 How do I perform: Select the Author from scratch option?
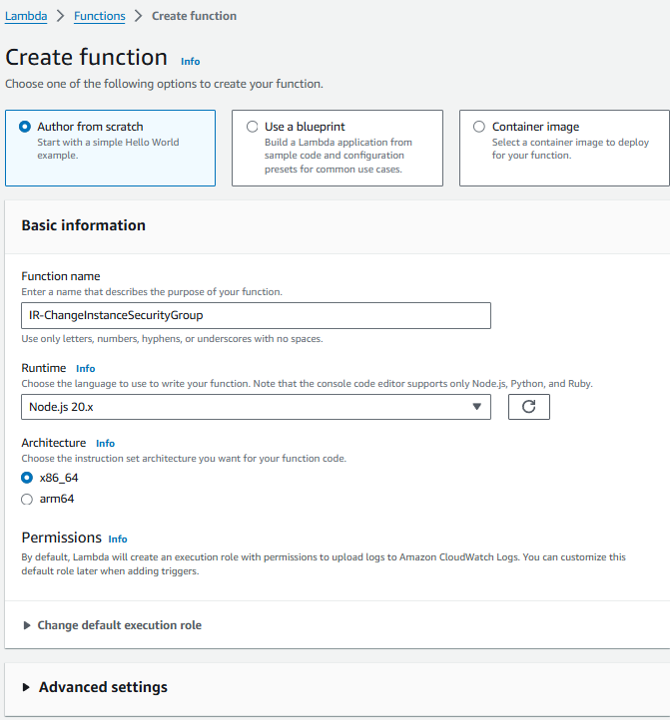pos(25,127)
